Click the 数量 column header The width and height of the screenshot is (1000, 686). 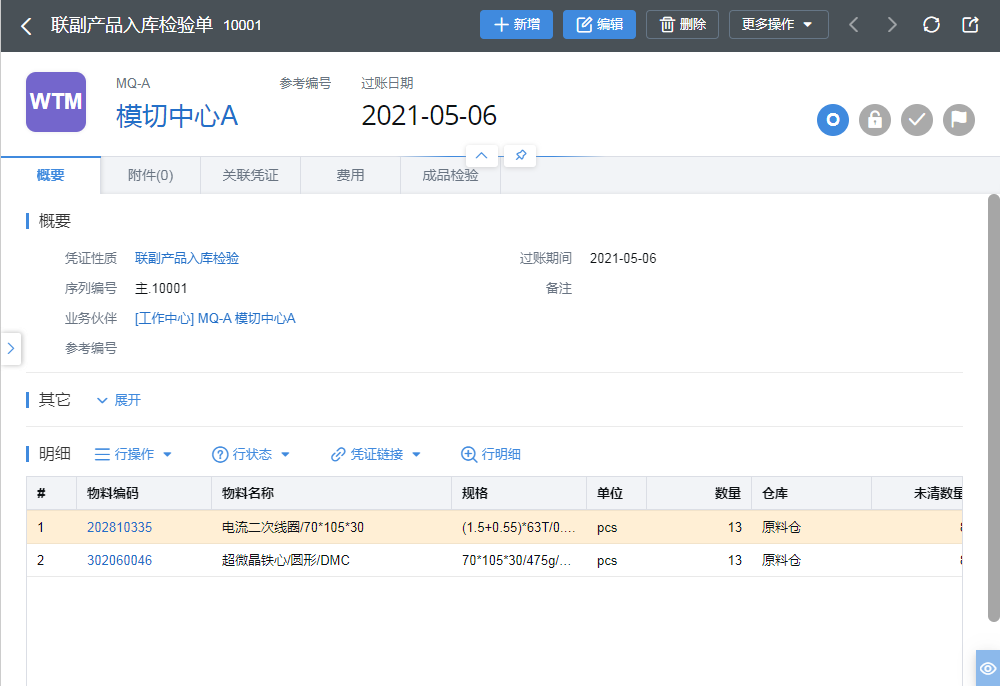tap(699, 493)
